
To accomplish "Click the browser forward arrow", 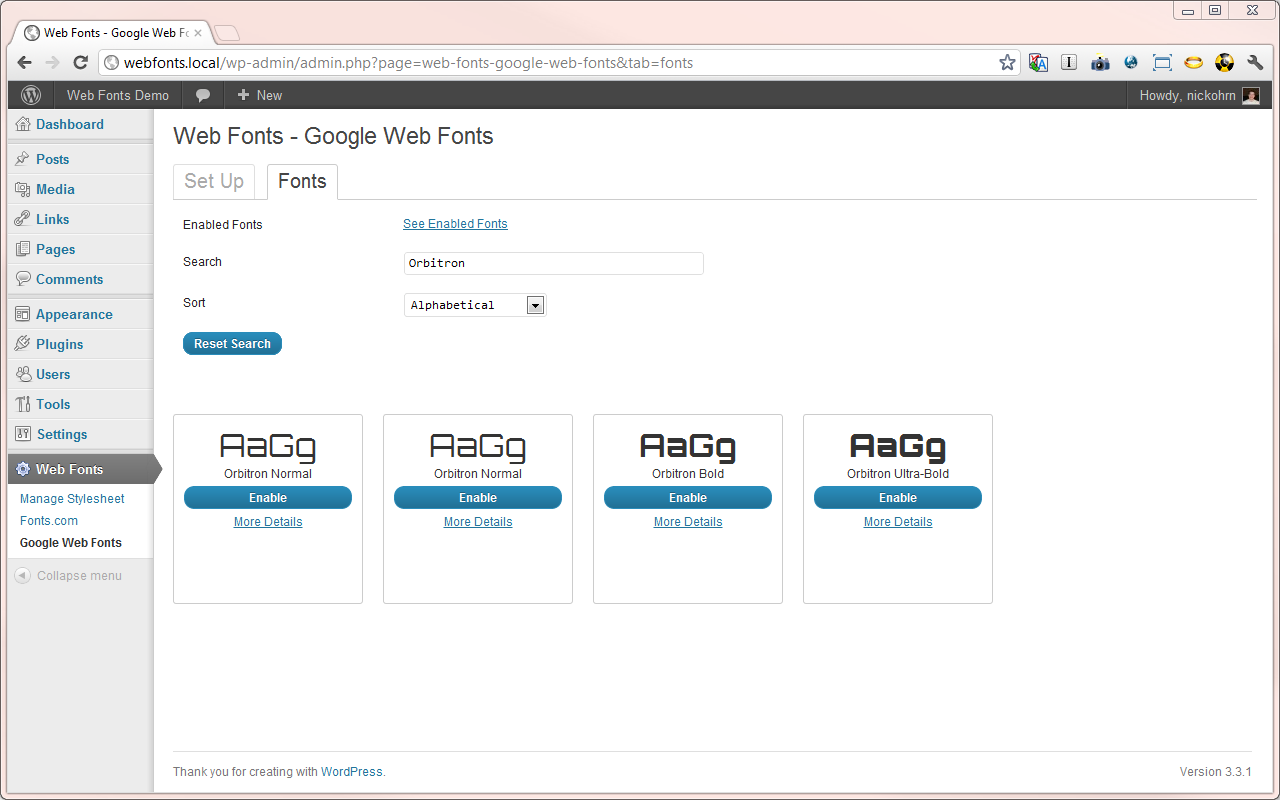I will 53,63.
